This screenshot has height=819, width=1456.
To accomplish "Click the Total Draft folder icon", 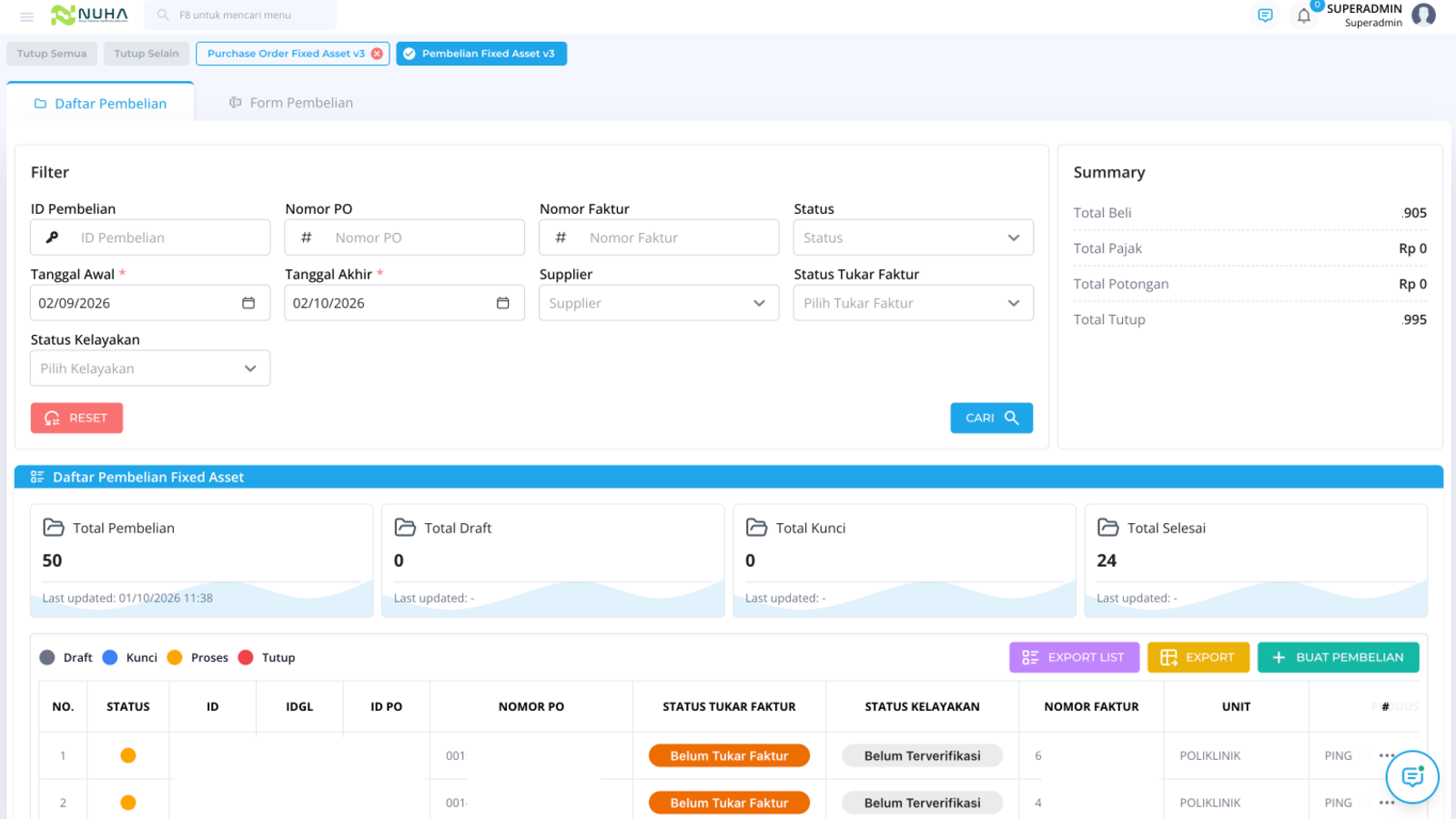I will pyautogui.click(x=405, y=528).
